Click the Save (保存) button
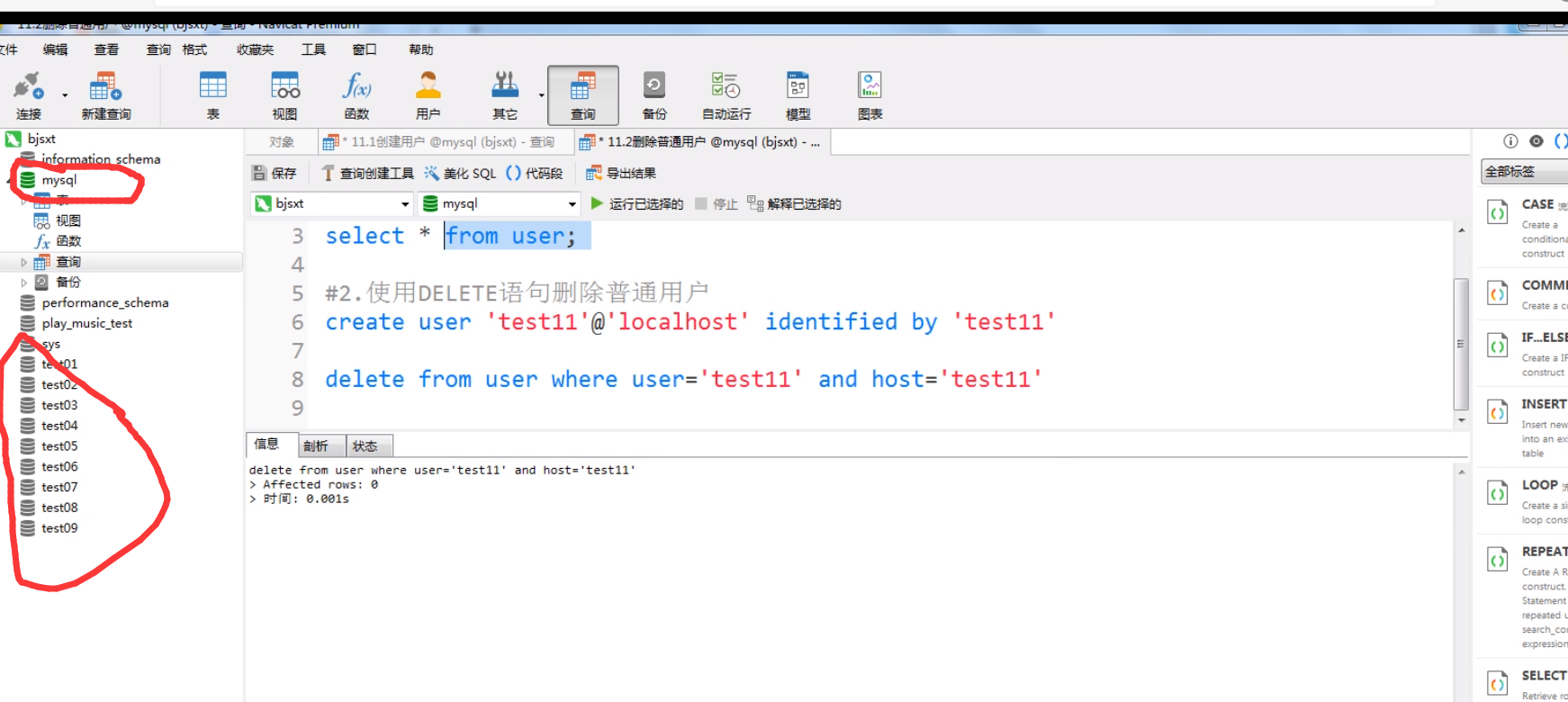Image resolution: width=1568 pixels, height=702 pixels. click(x=275, y=173)
